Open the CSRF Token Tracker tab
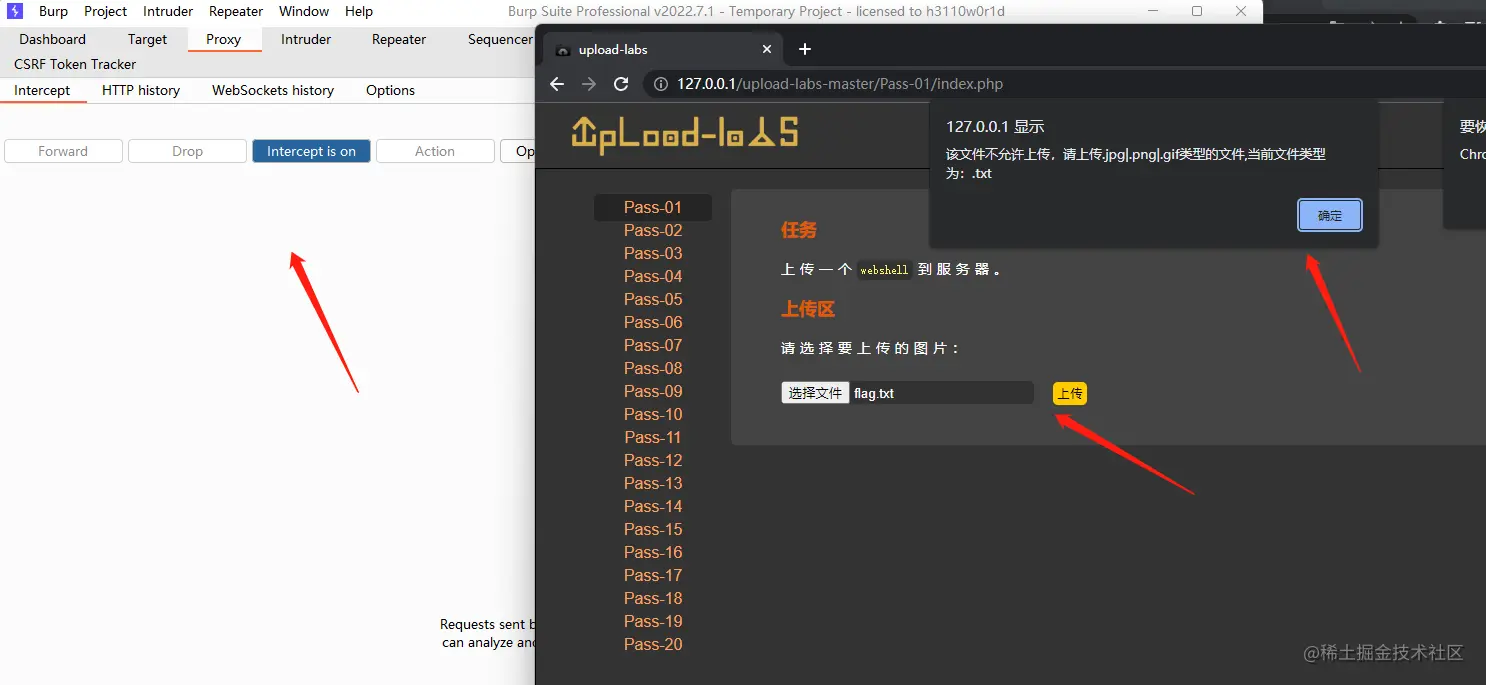Viewport: 1486px width, 685px height. point(75,64)
